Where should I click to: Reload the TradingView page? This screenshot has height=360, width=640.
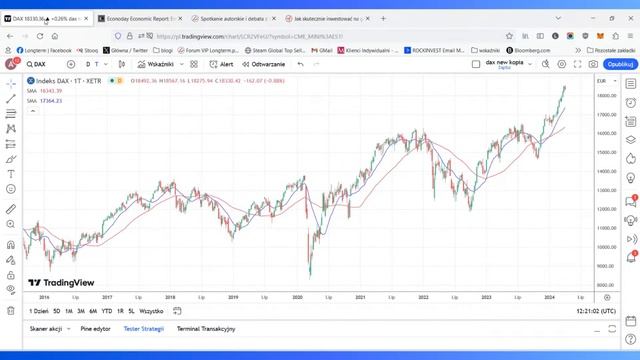(40, 36)
